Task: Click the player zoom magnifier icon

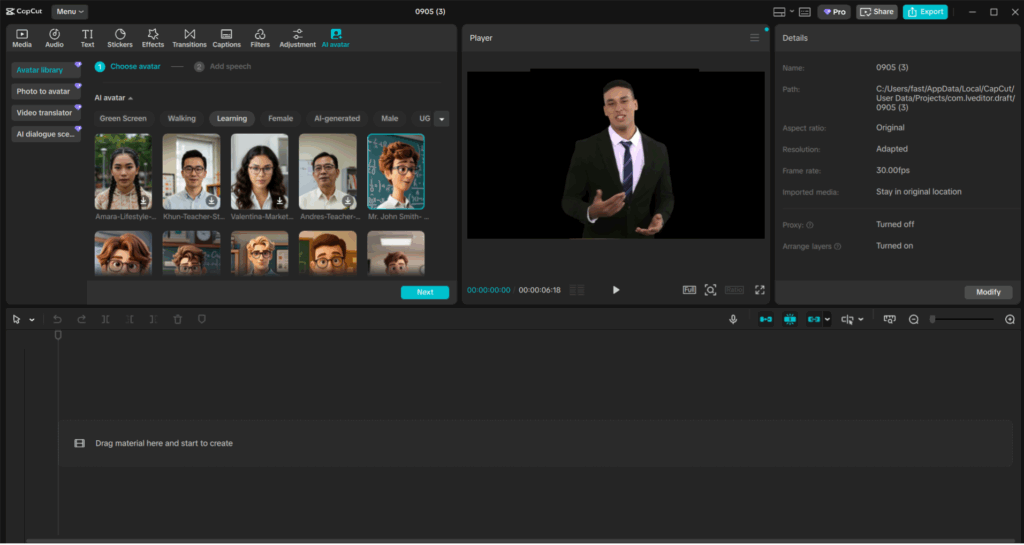Action: click(711, 290)
